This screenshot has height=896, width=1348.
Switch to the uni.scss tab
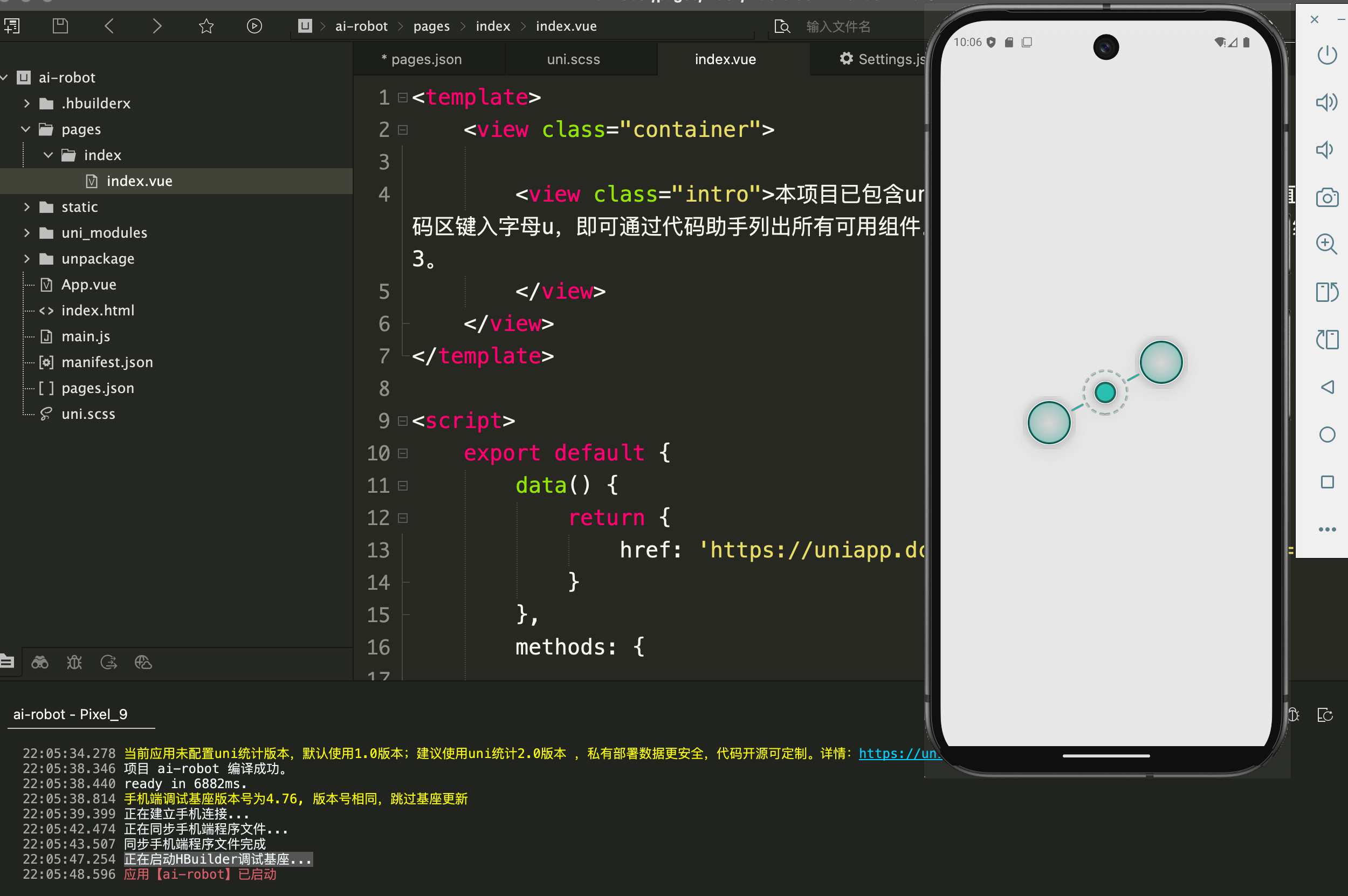(573, 59)
